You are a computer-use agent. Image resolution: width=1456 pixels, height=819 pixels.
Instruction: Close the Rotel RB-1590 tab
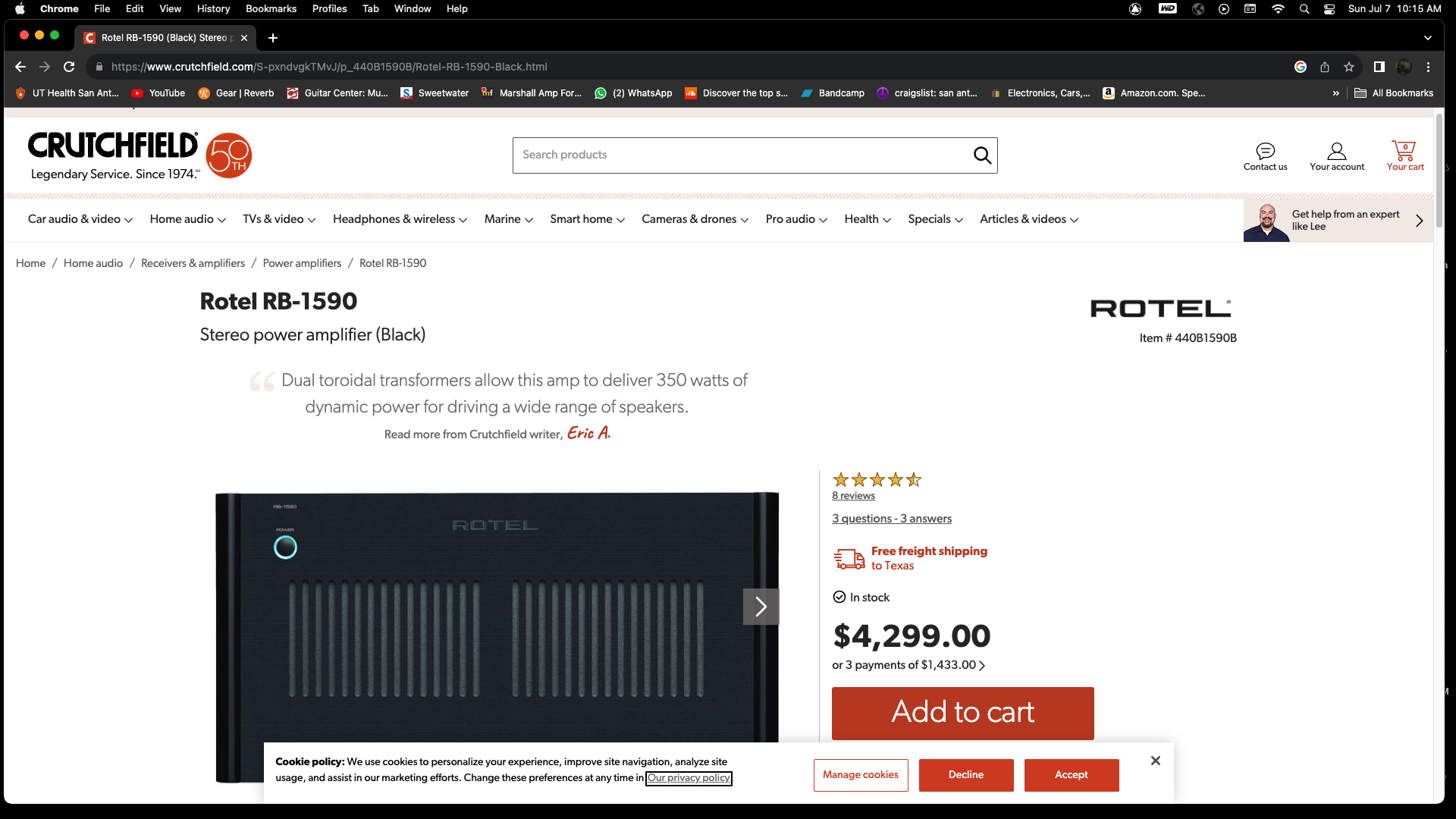coord(244,38)
